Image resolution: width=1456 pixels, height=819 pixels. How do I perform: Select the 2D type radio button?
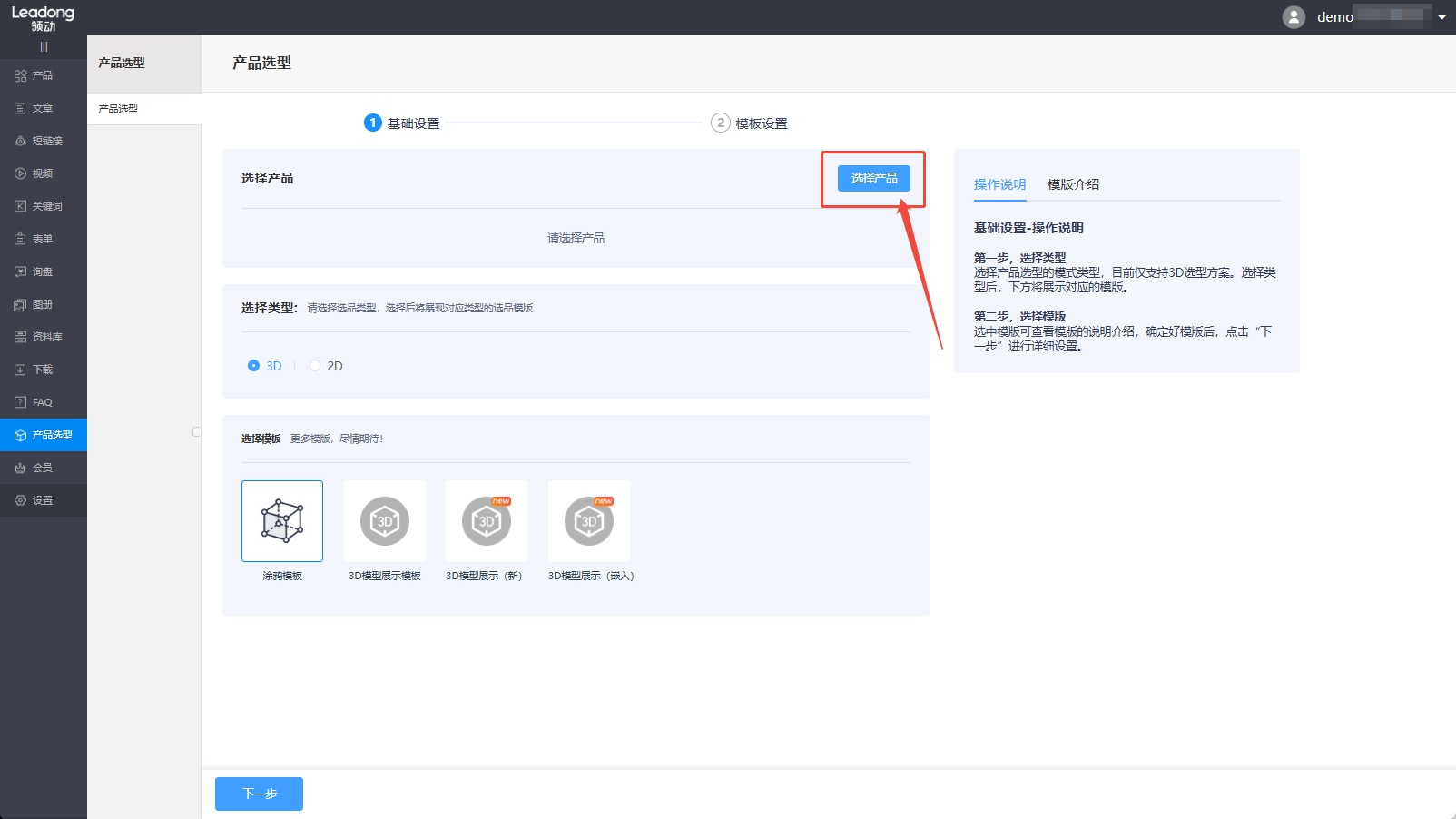(315, 366)
